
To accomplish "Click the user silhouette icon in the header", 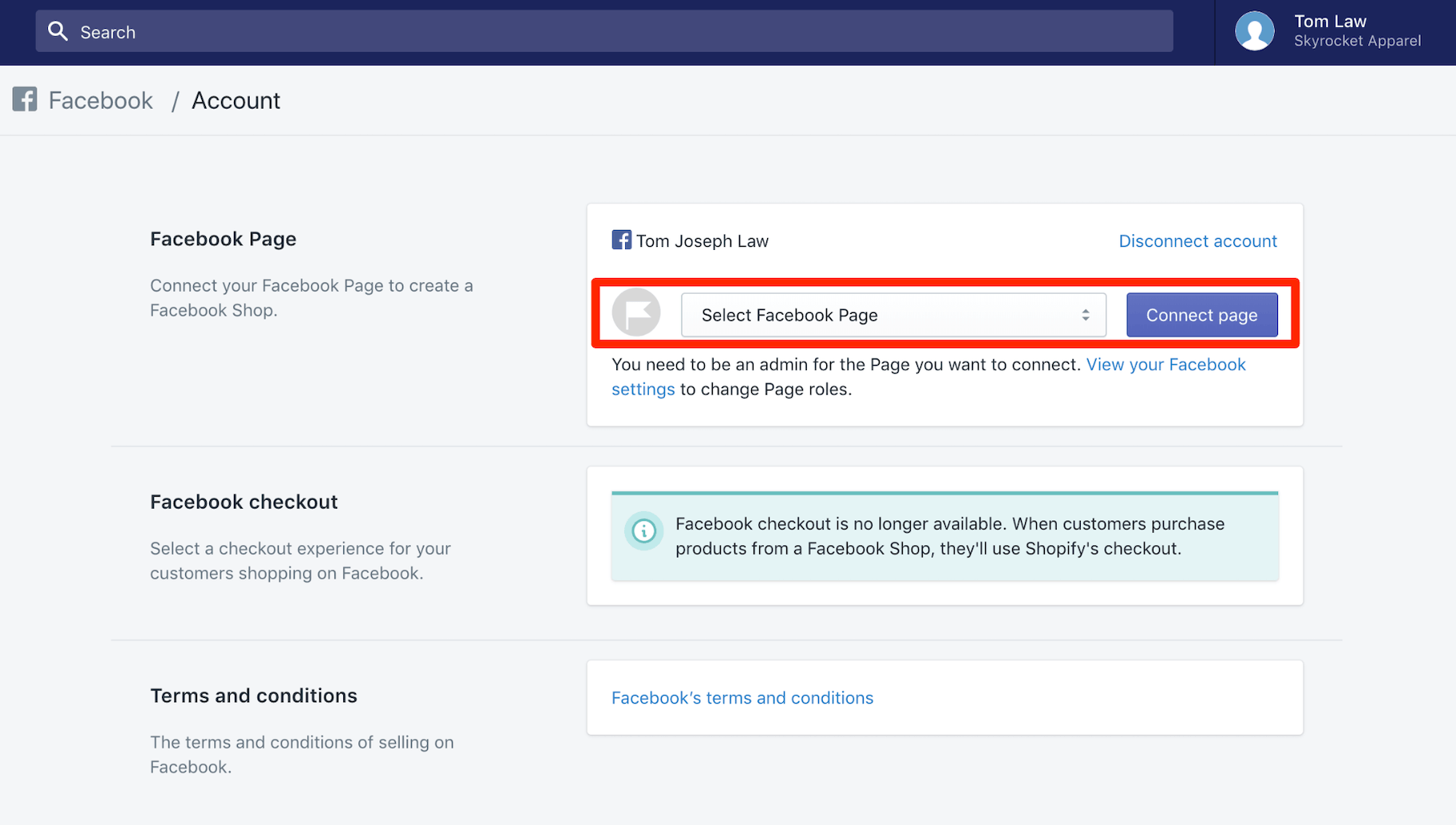I will pyautogui.click(x=1253, y=31).
